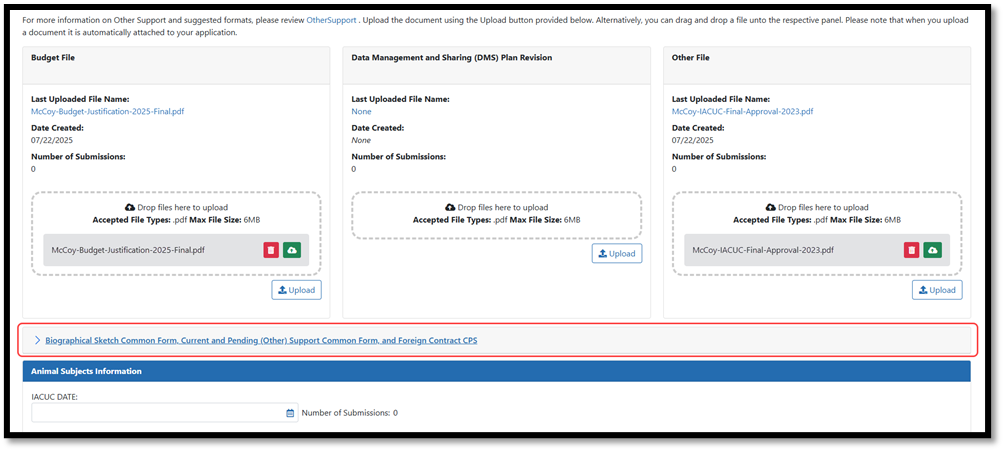Open last uploaded IACUC Final Approval PDF link
This screenshot has height=451, width=1004.
(742, 111)
